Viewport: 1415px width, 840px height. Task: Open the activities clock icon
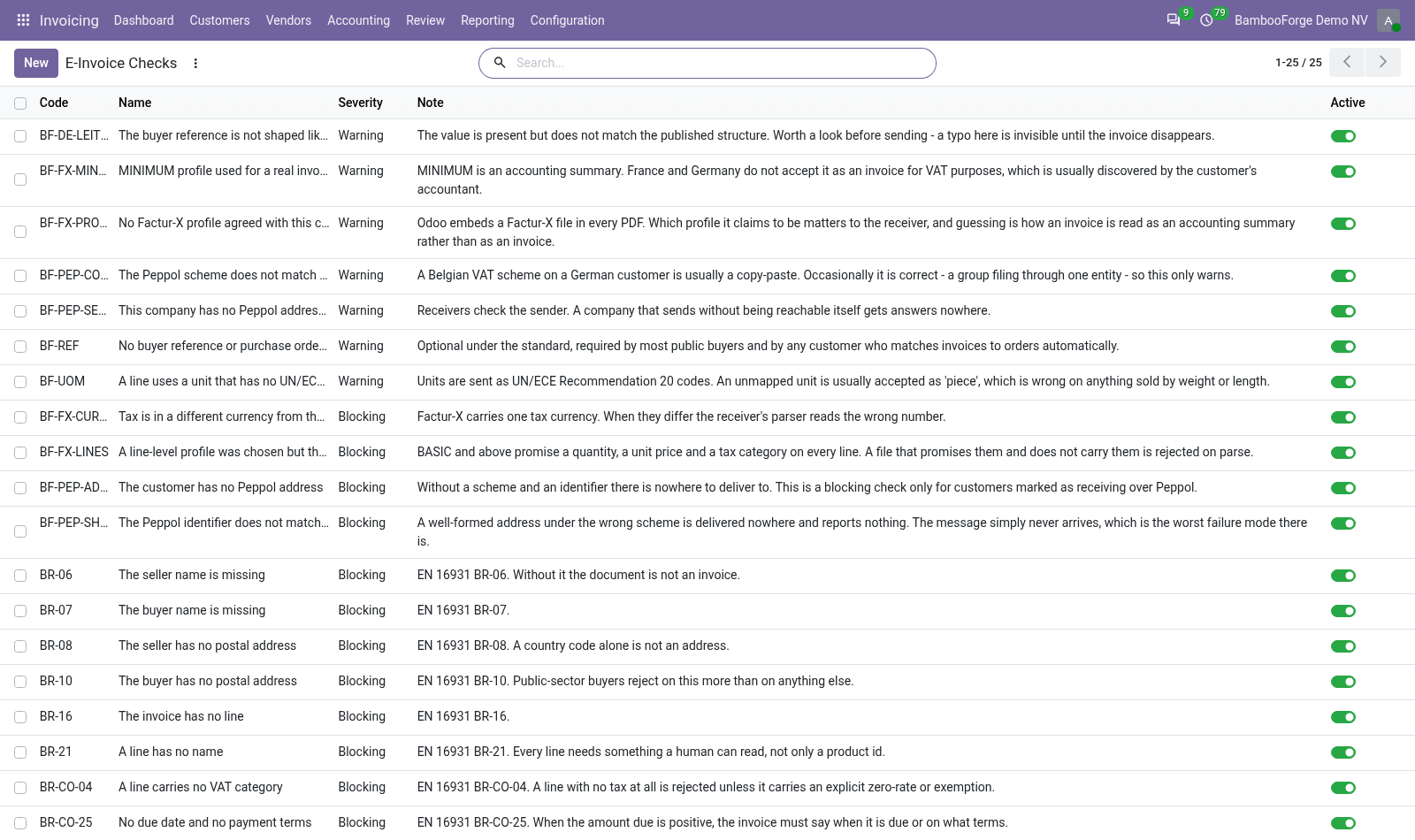point(1206,20)
